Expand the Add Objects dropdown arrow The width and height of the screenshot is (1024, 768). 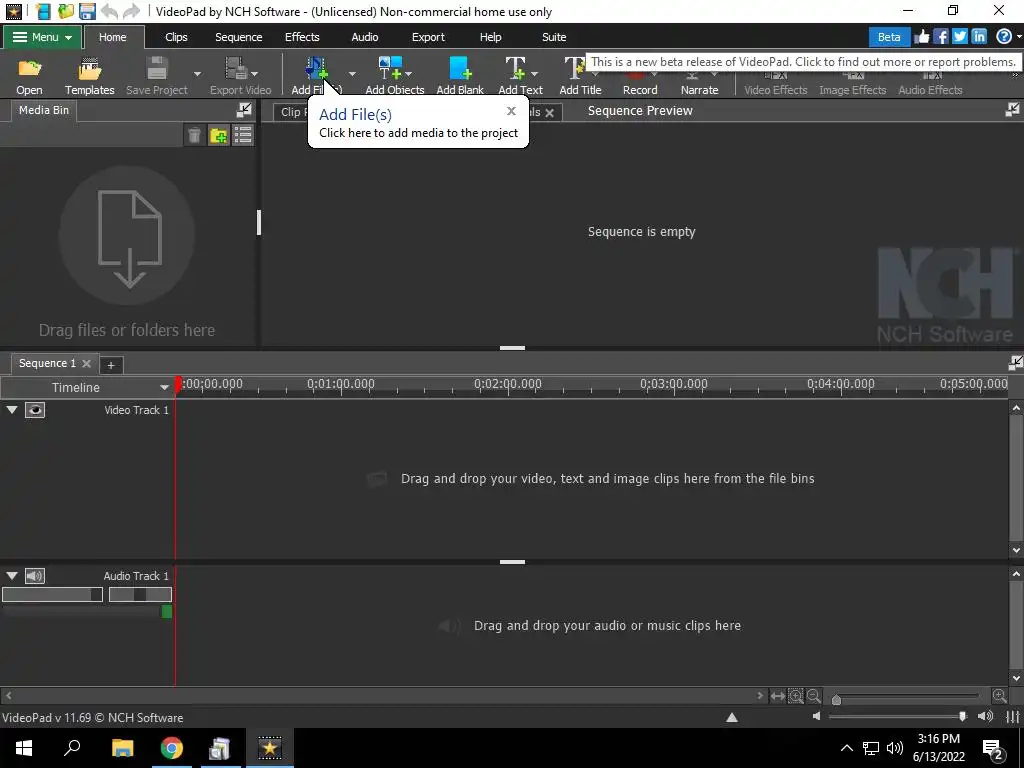[x=408, y=74]
